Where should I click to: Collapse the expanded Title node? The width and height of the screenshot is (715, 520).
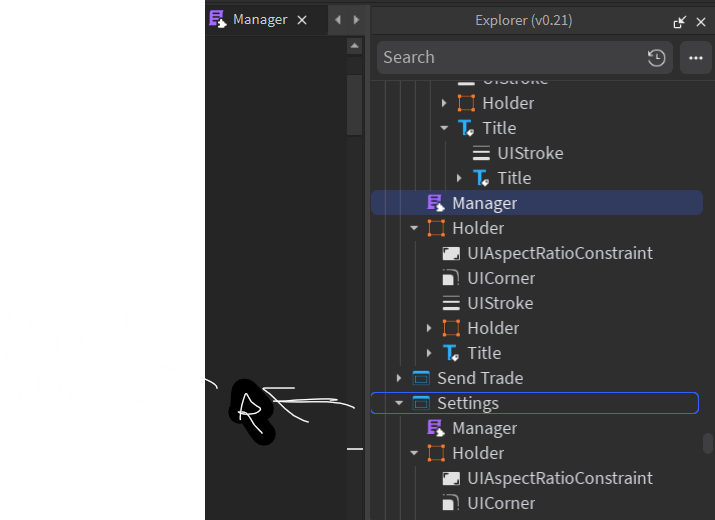[444, 128]
